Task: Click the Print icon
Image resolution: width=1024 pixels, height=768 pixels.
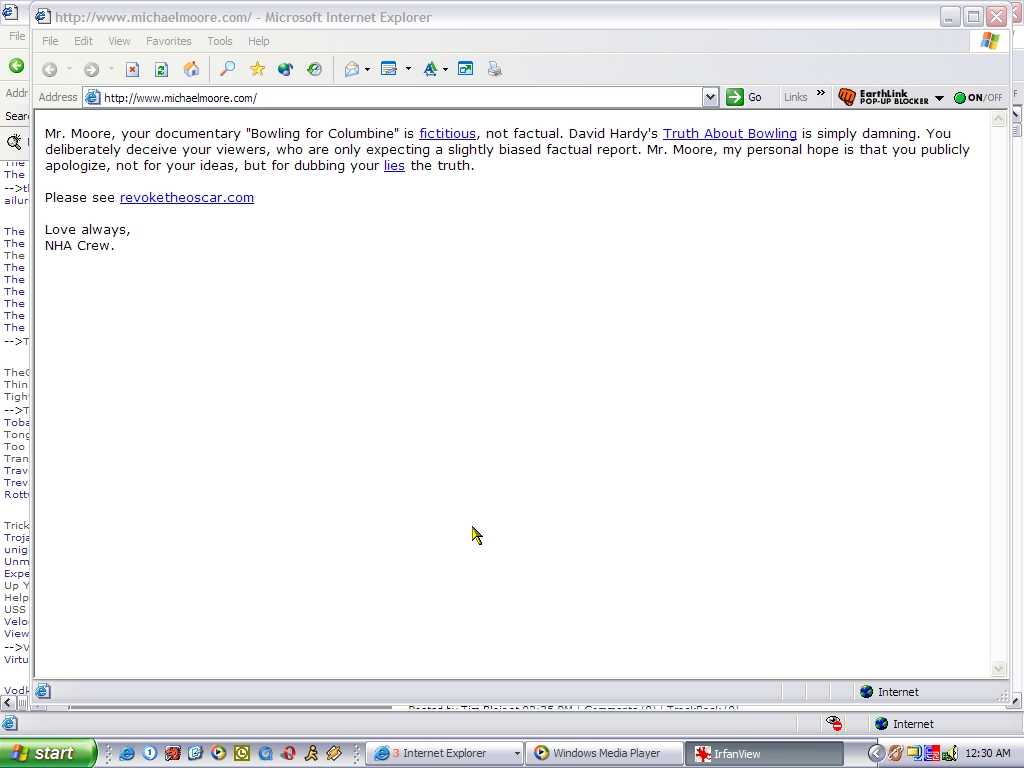Action: [x=494, y=69]
